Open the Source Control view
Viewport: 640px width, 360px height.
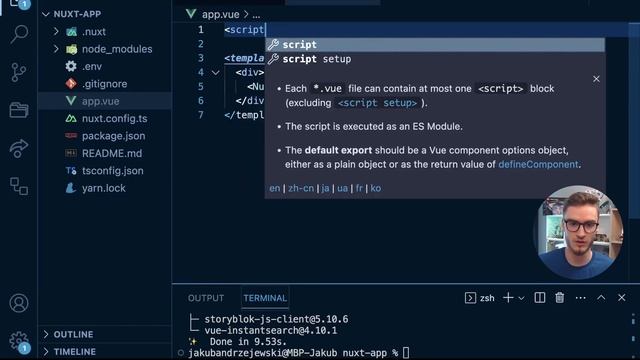(19, 72)
